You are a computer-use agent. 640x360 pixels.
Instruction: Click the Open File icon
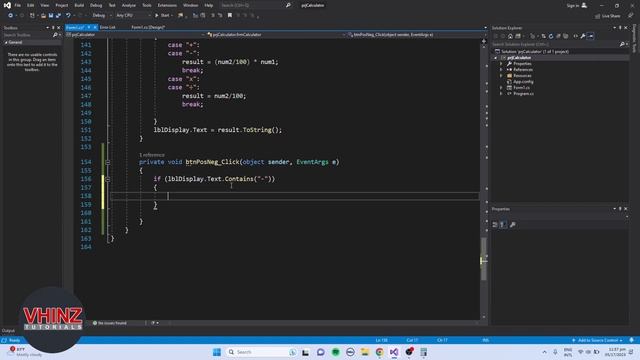[43, 16]
